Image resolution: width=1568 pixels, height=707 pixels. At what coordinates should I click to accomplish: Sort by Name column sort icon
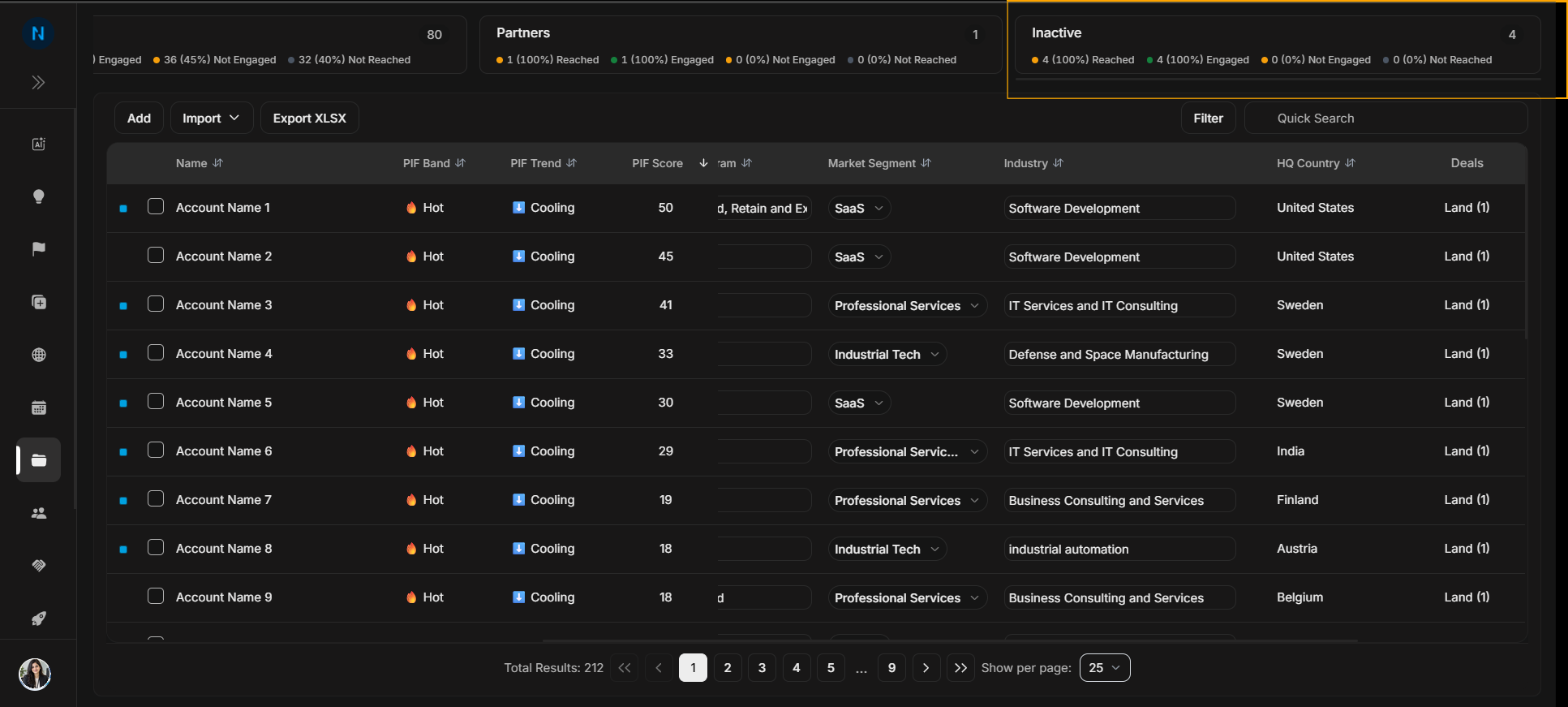point(217,163)
